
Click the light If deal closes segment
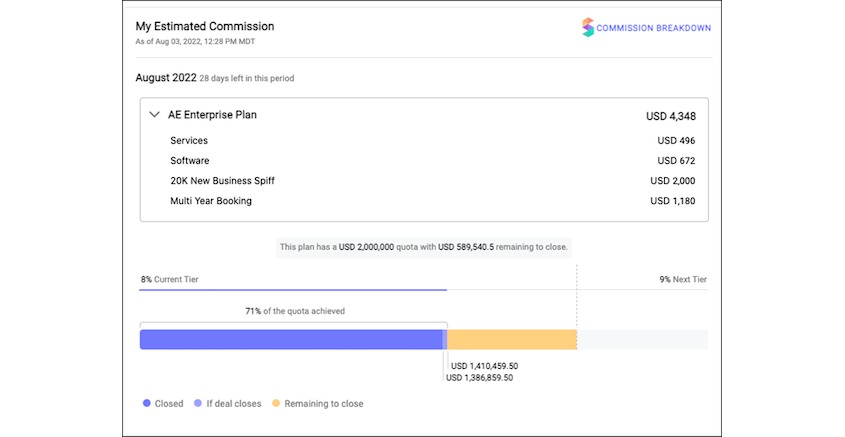(445, 339)
